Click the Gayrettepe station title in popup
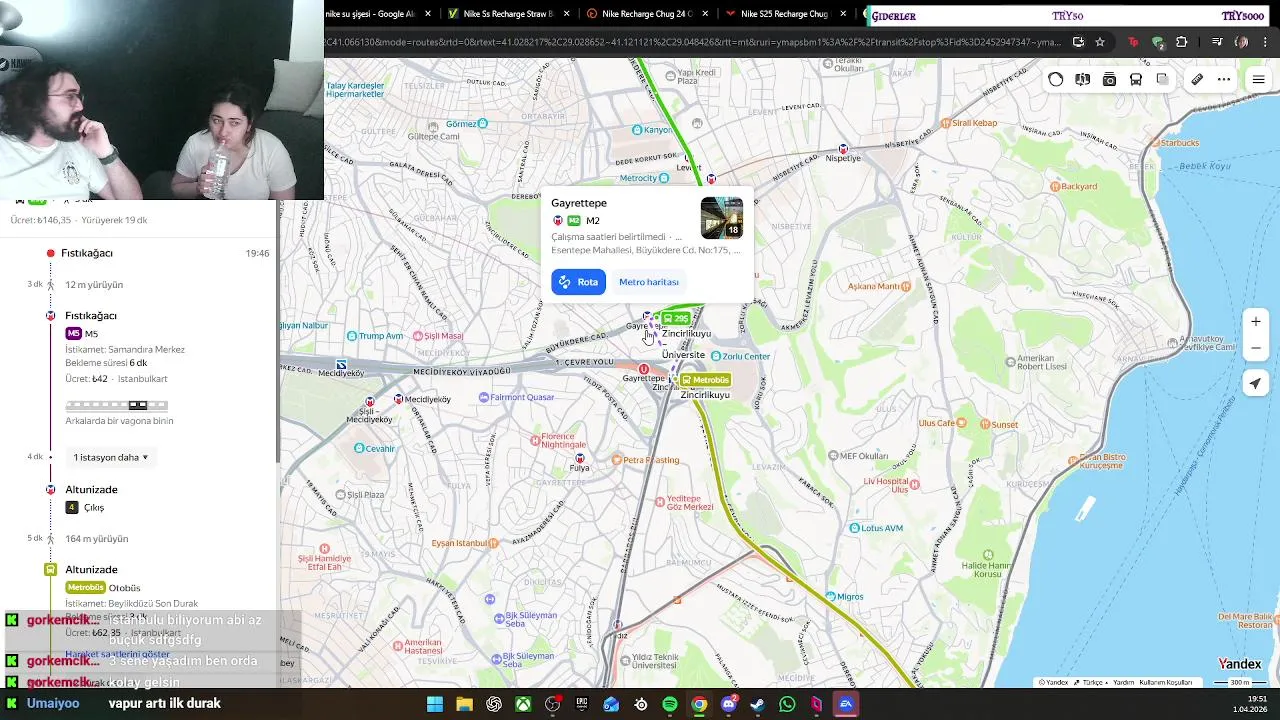The width and height of the screenshot is (1280, 720). pos(579,203)
